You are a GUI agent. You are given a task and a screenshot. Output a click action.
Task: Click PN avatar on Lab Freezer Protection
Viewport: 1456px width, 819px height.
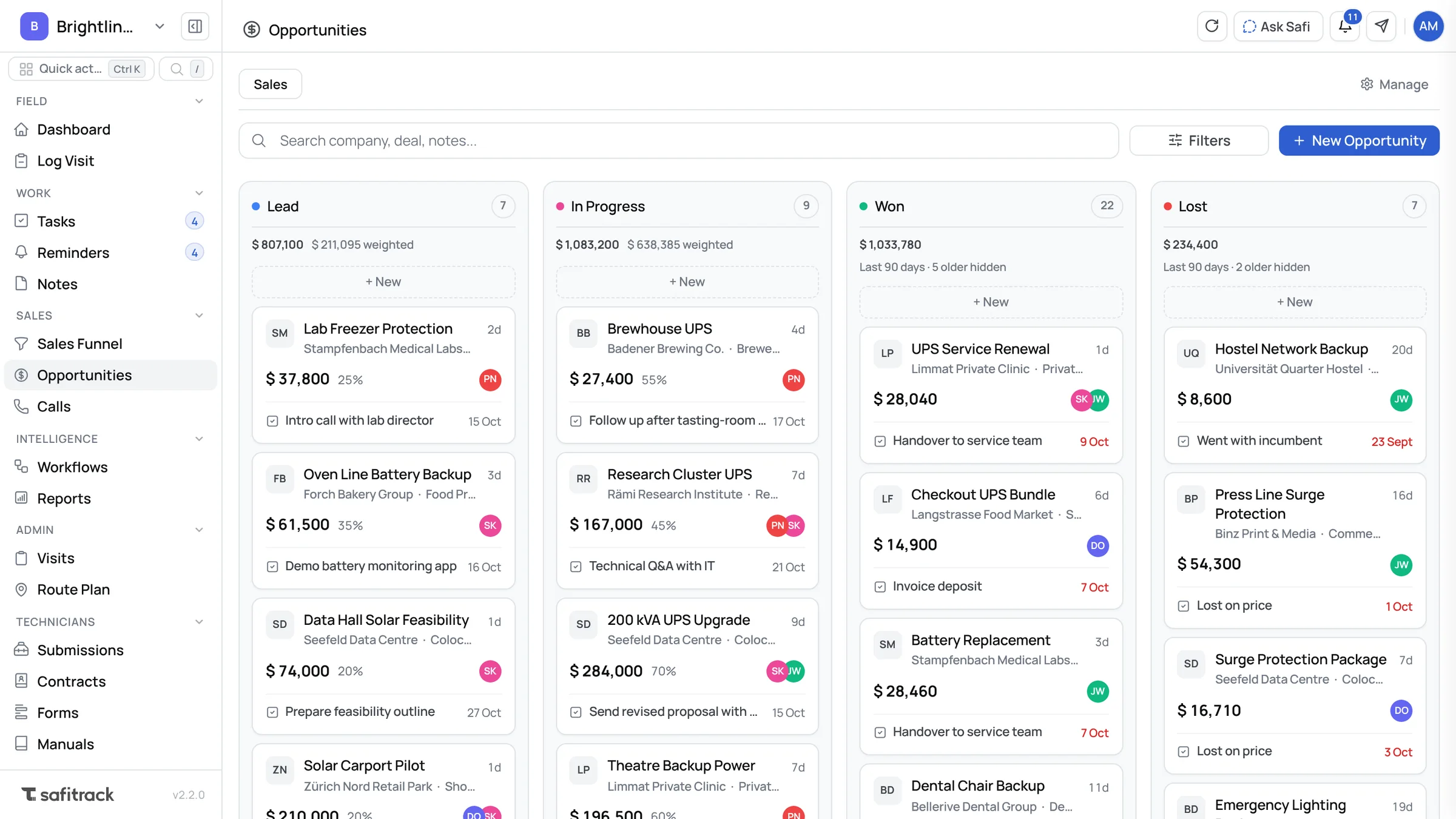[x=490, y=380]
